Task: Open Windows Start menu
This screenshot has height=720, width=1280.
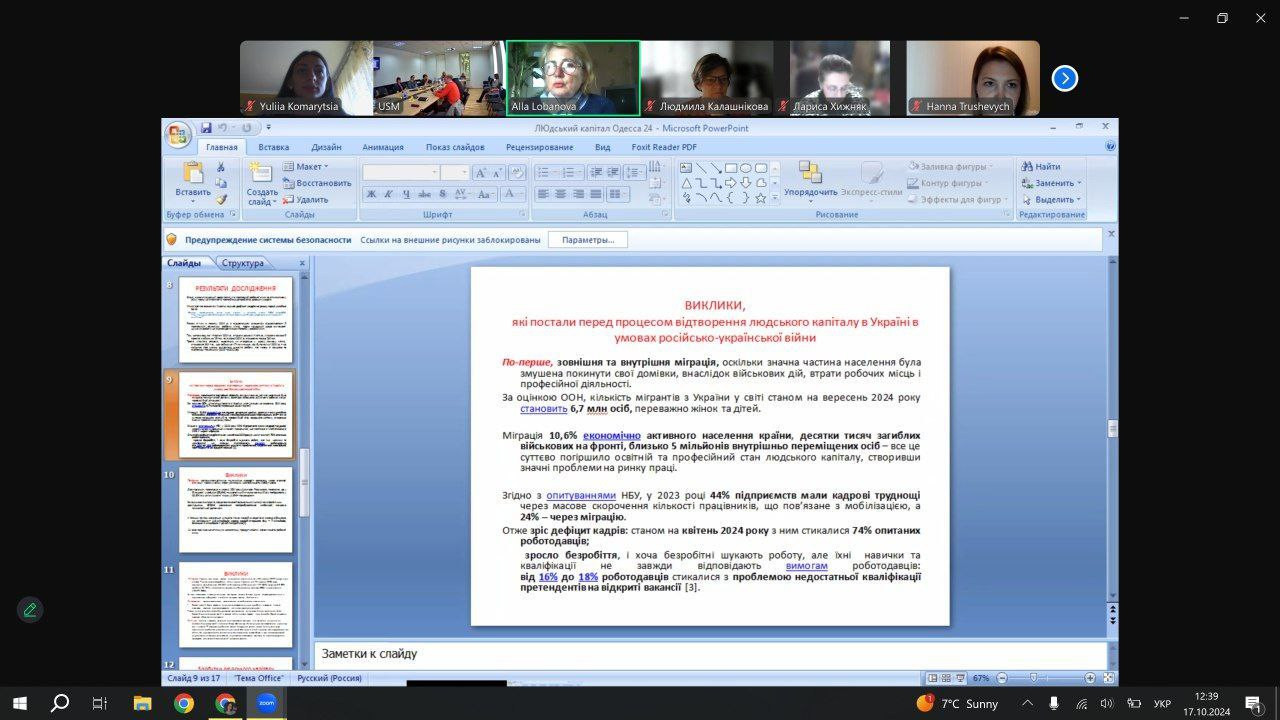Action: (20, 703)
